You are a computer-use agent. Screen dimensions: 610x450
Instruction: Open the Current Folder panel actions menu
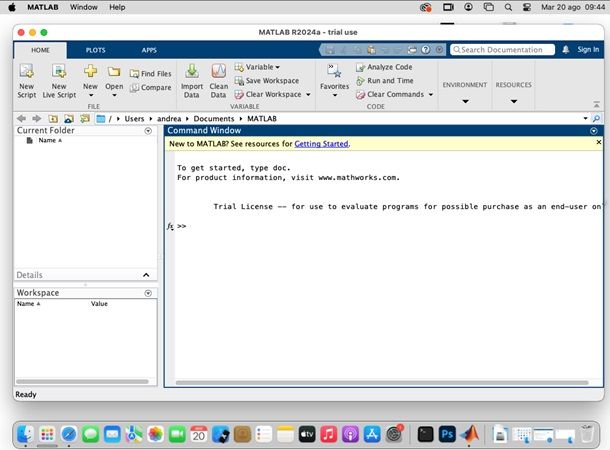148,131
